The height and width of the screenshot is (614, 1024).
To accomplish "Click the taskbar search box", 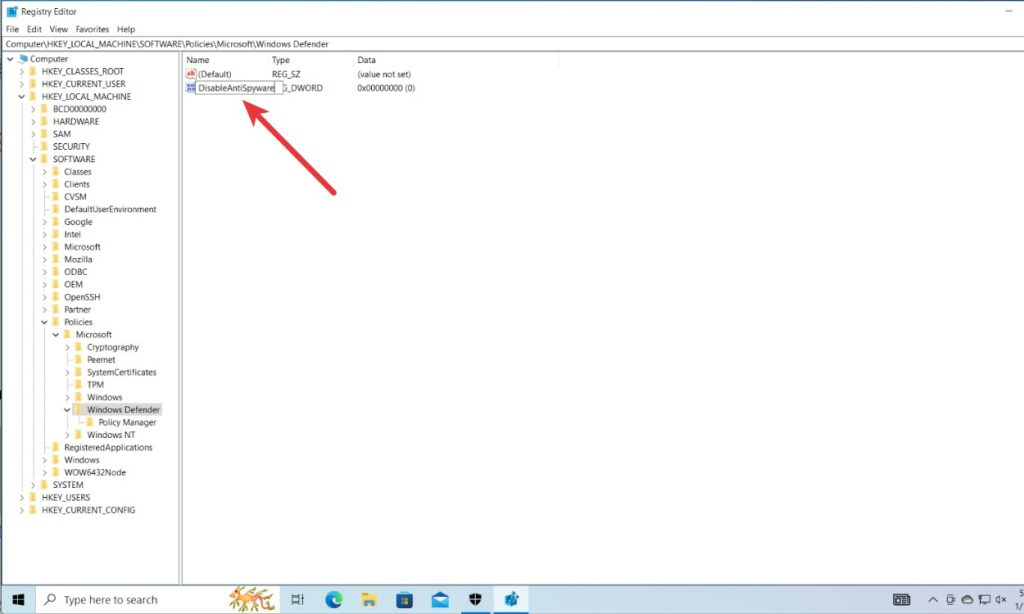I will point(157,600).
